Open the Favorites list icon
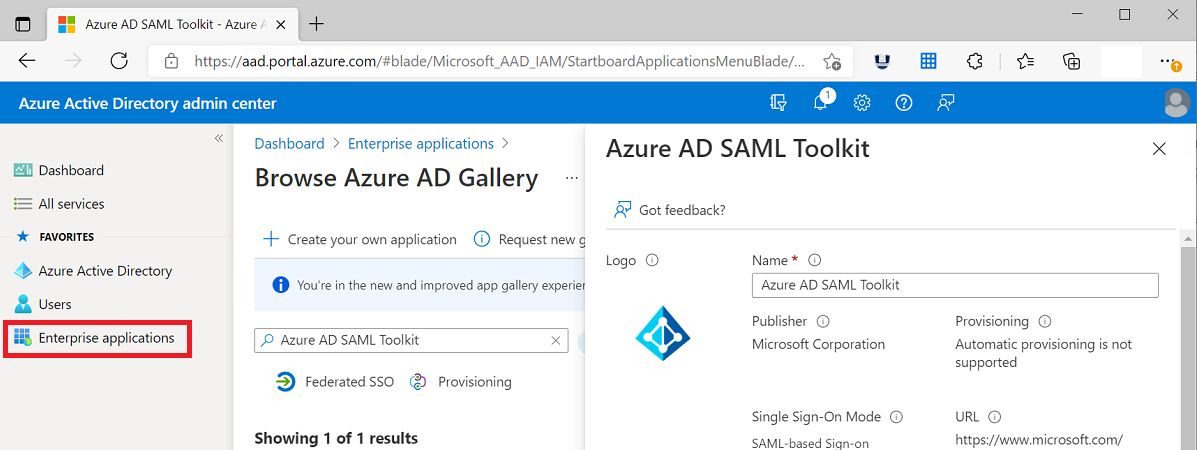This screenshot has height=450, width=1197. (x=1025, y=61)
